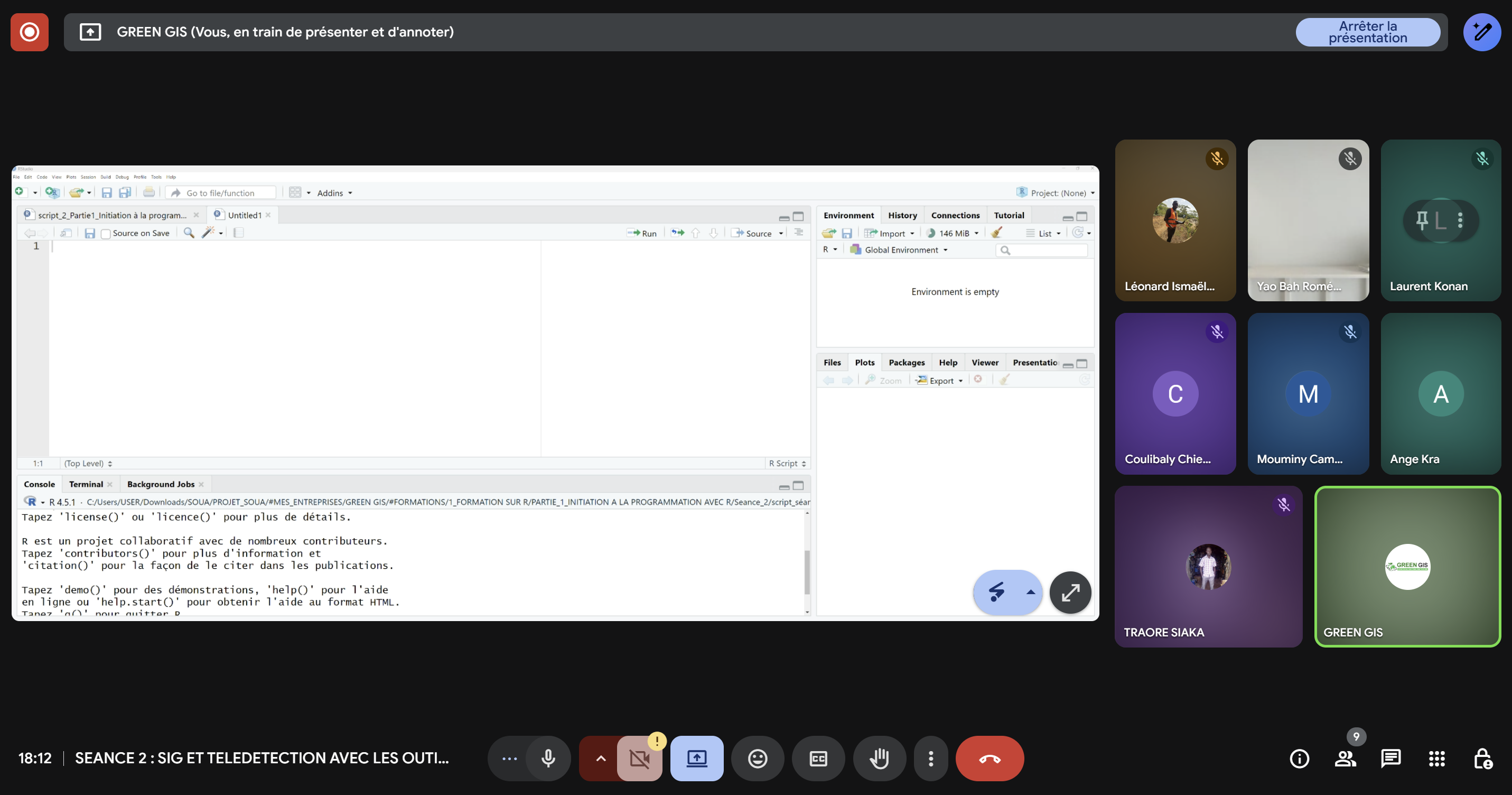
Task: Switch to the History tab
Action: click(x=902, y=216)
